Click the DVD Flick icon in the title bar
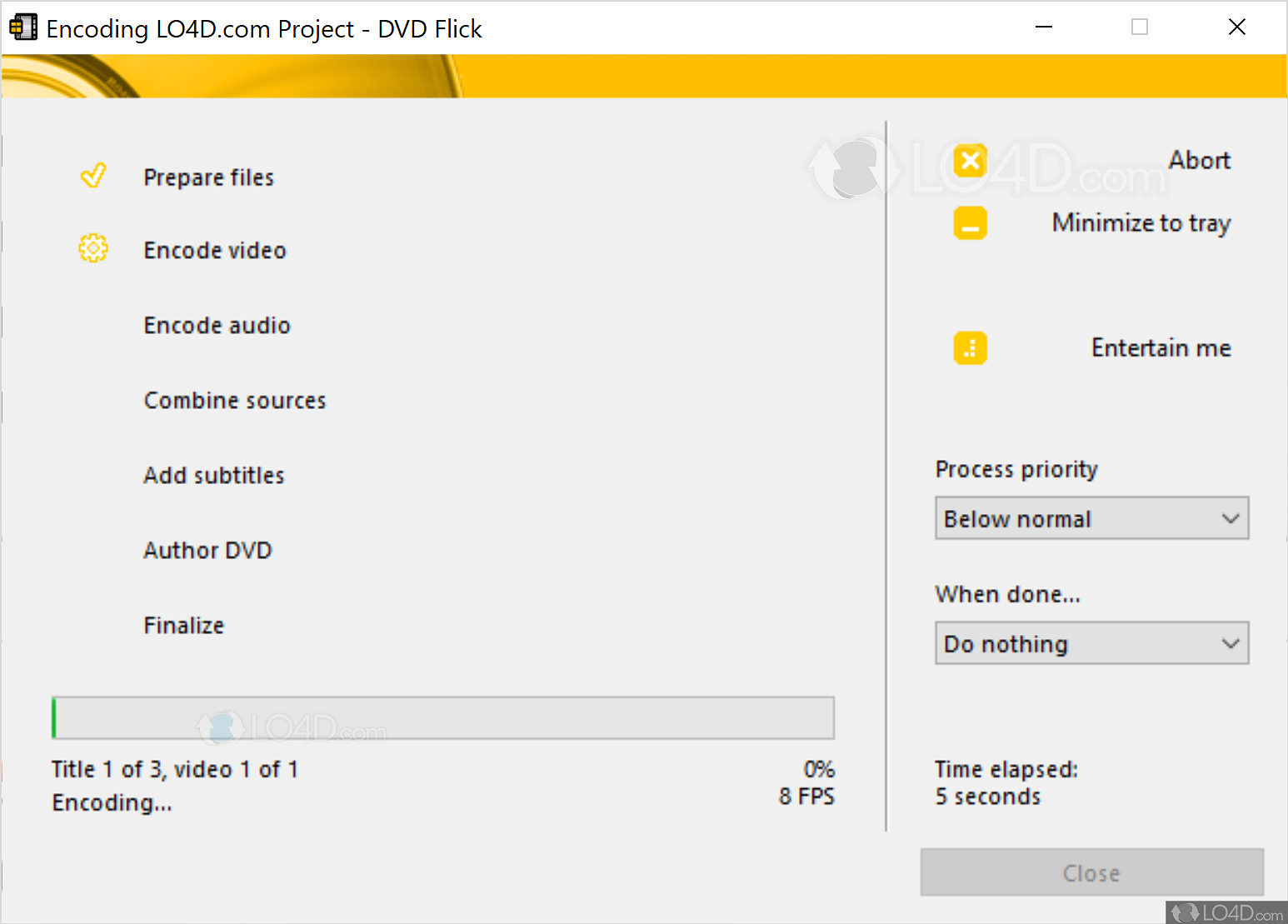This screenshot has width=1288, height=924. 23,27
